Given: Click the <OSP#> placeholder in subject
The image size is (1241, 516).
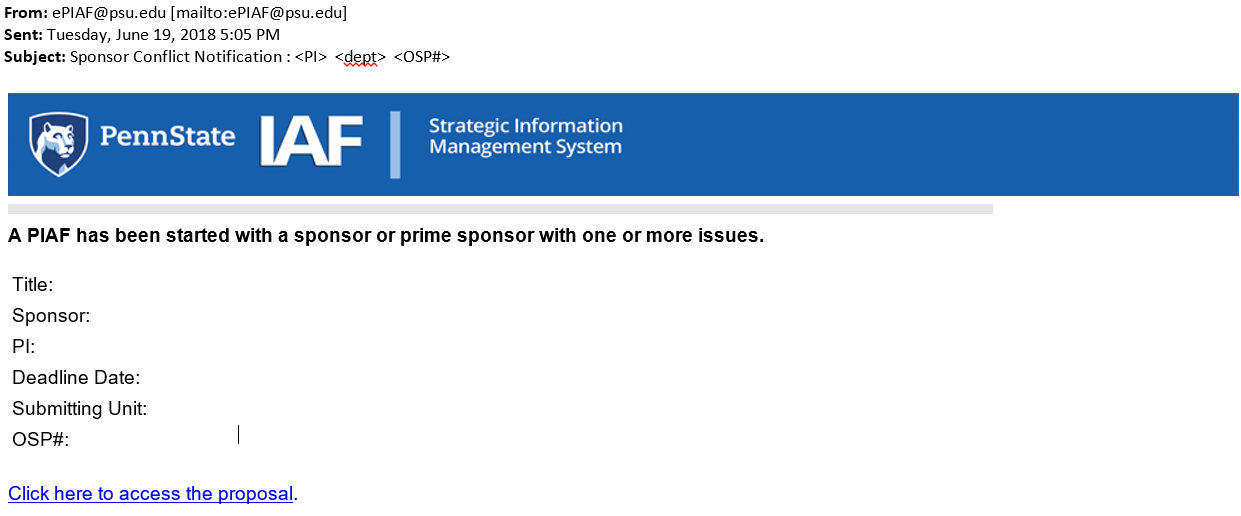Looking at the screenshot, I should click(x=422, y=57).
